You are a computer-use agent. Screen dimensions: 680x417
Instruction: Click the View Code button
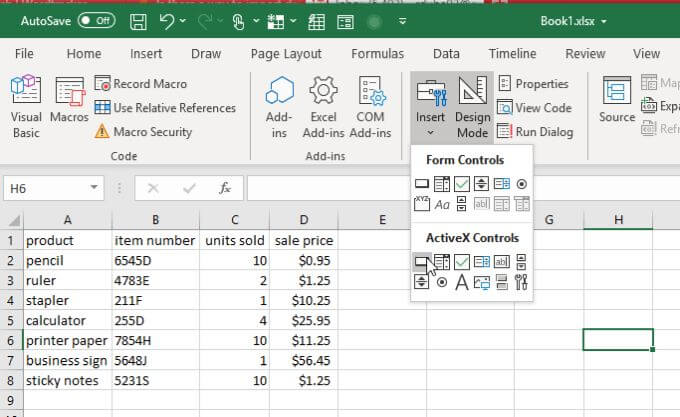point(534,108)
